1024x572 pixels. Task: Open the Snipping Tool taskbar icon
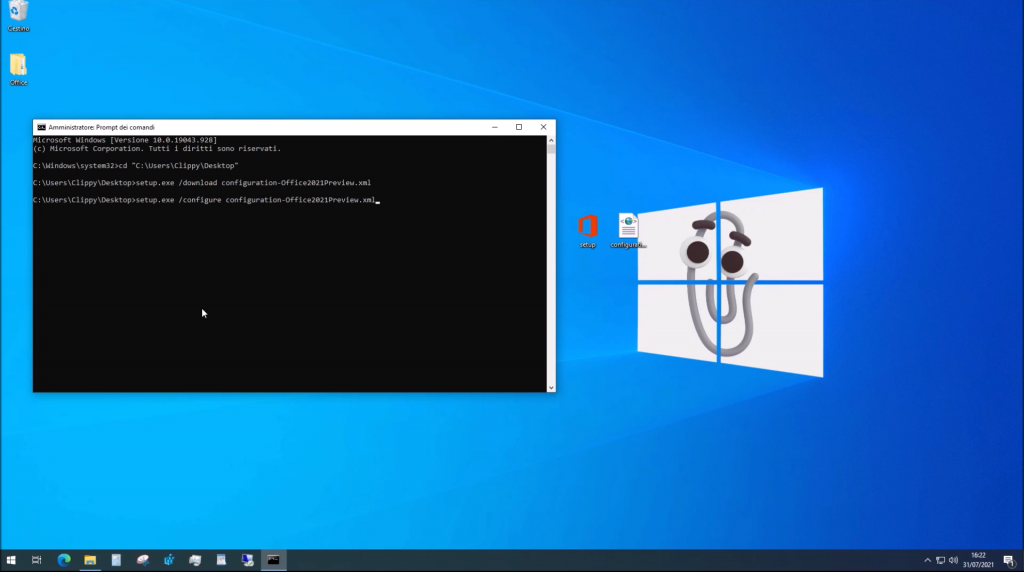click(142, 560)
